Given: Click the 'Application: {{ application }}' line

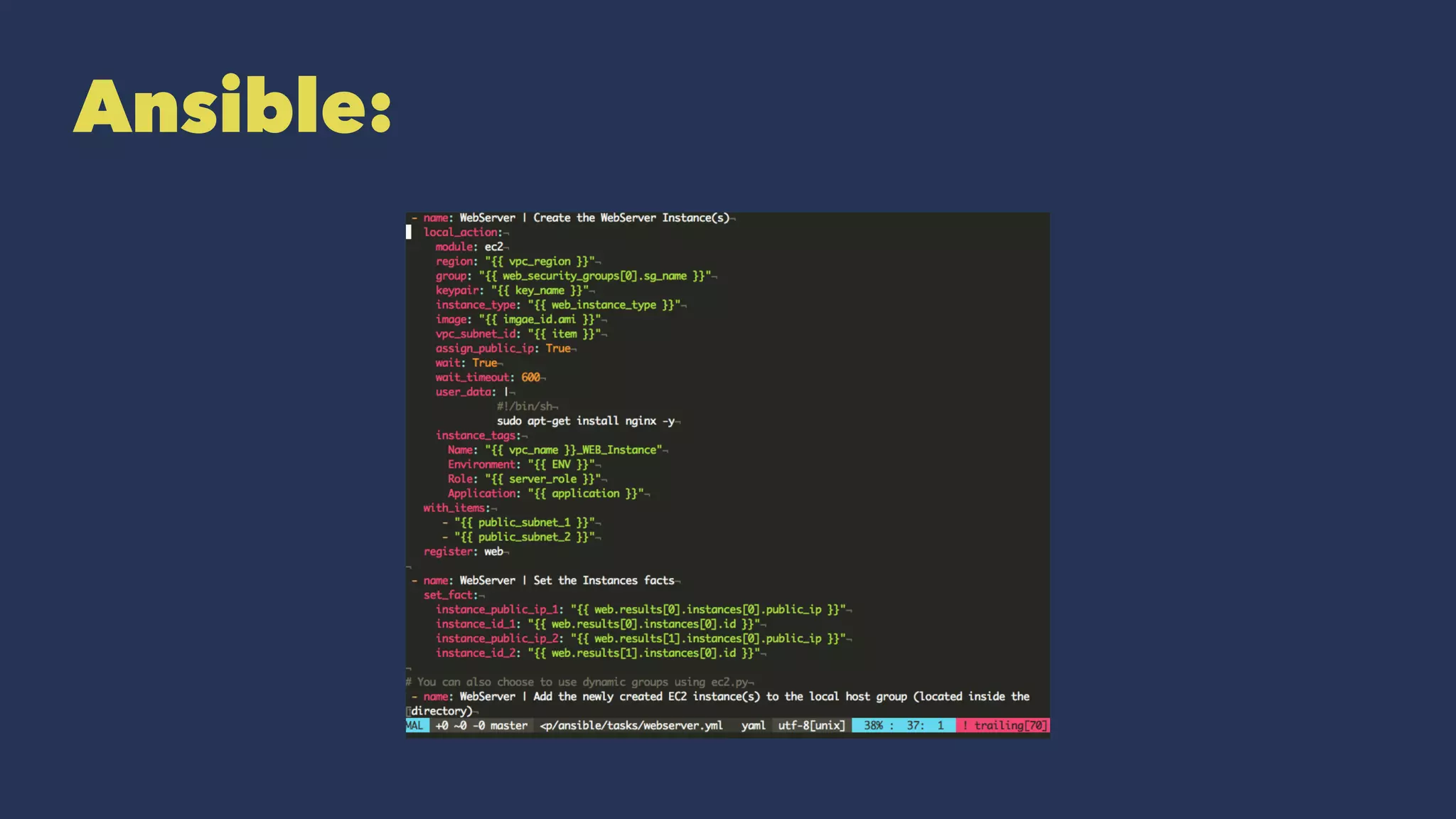Looking at the screenshot, I should (x=548, y=493).
